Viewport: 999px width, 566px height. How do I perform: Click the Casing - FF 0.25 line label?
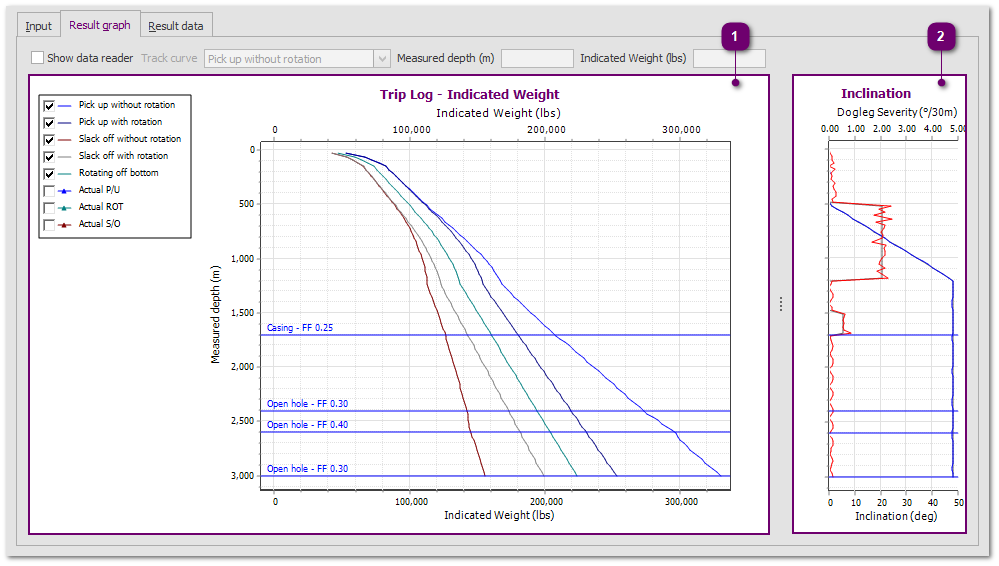pyautogui.click(x=300, y=328)
